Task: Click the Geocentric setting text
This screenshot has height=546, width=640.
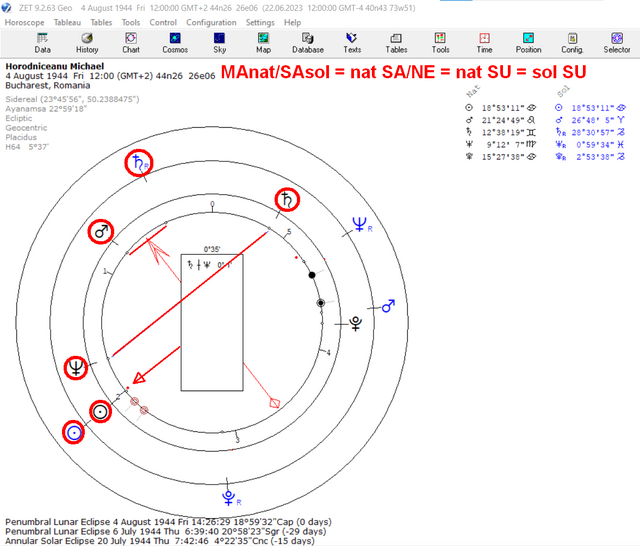Action: [26, 128]
